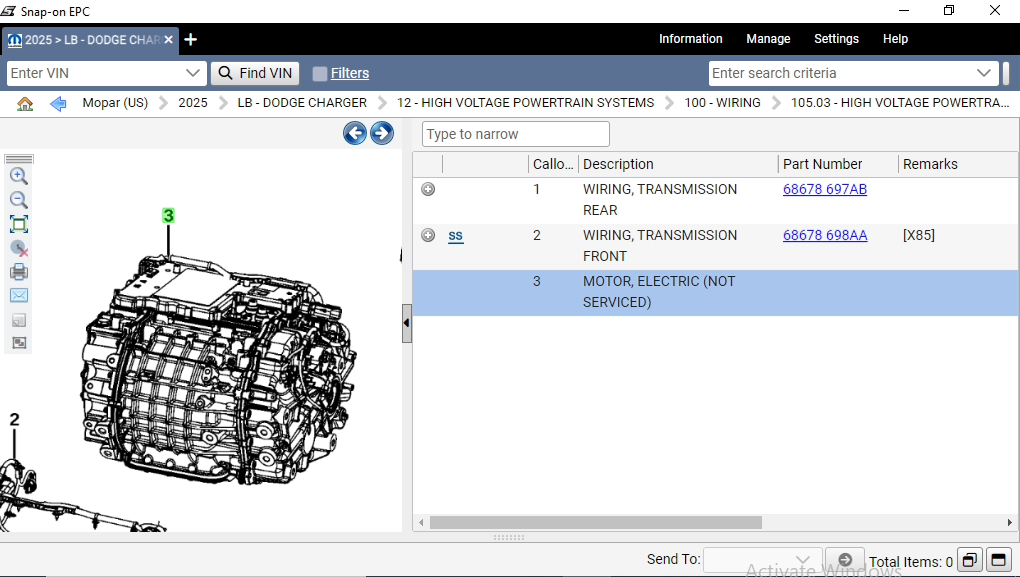Open the Manage menu
This screenshot has width=1020, height=577.
[x=768, y=39]
